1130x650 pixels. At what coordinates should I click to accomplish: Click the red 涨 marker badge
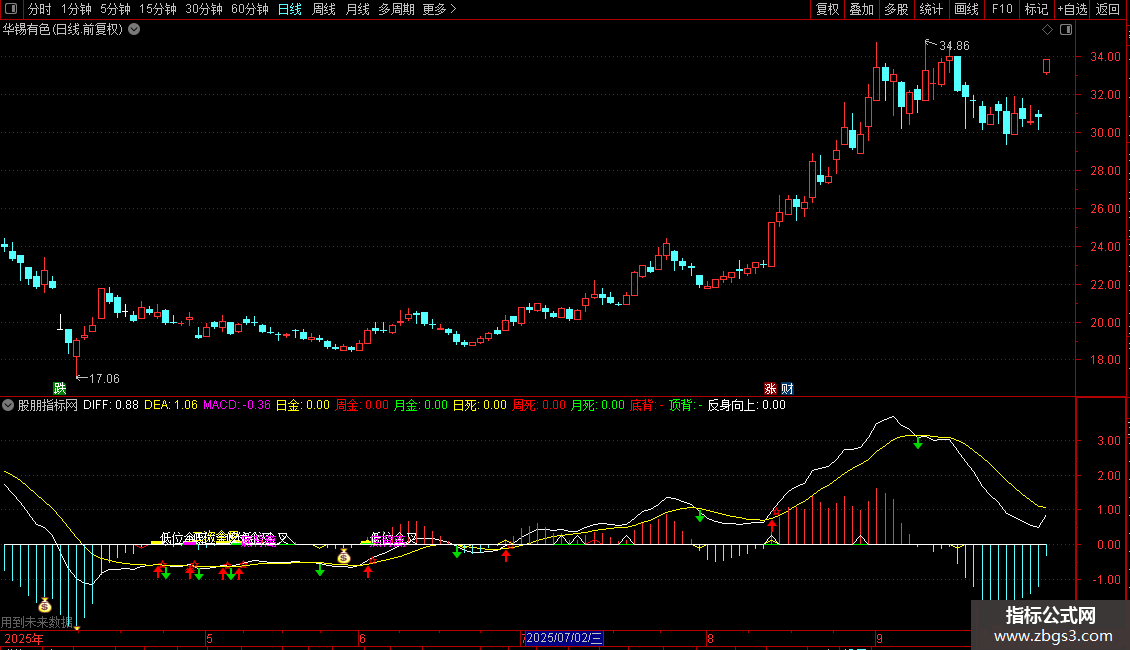pyautogui.click(x=770, y=388)
